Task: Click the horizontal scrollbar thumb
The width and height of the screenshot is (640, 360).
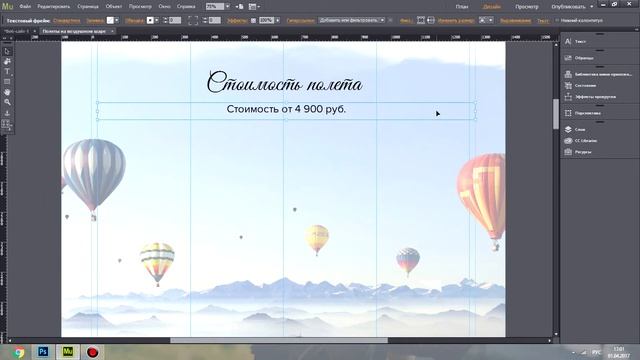Action: click(279, 340)
